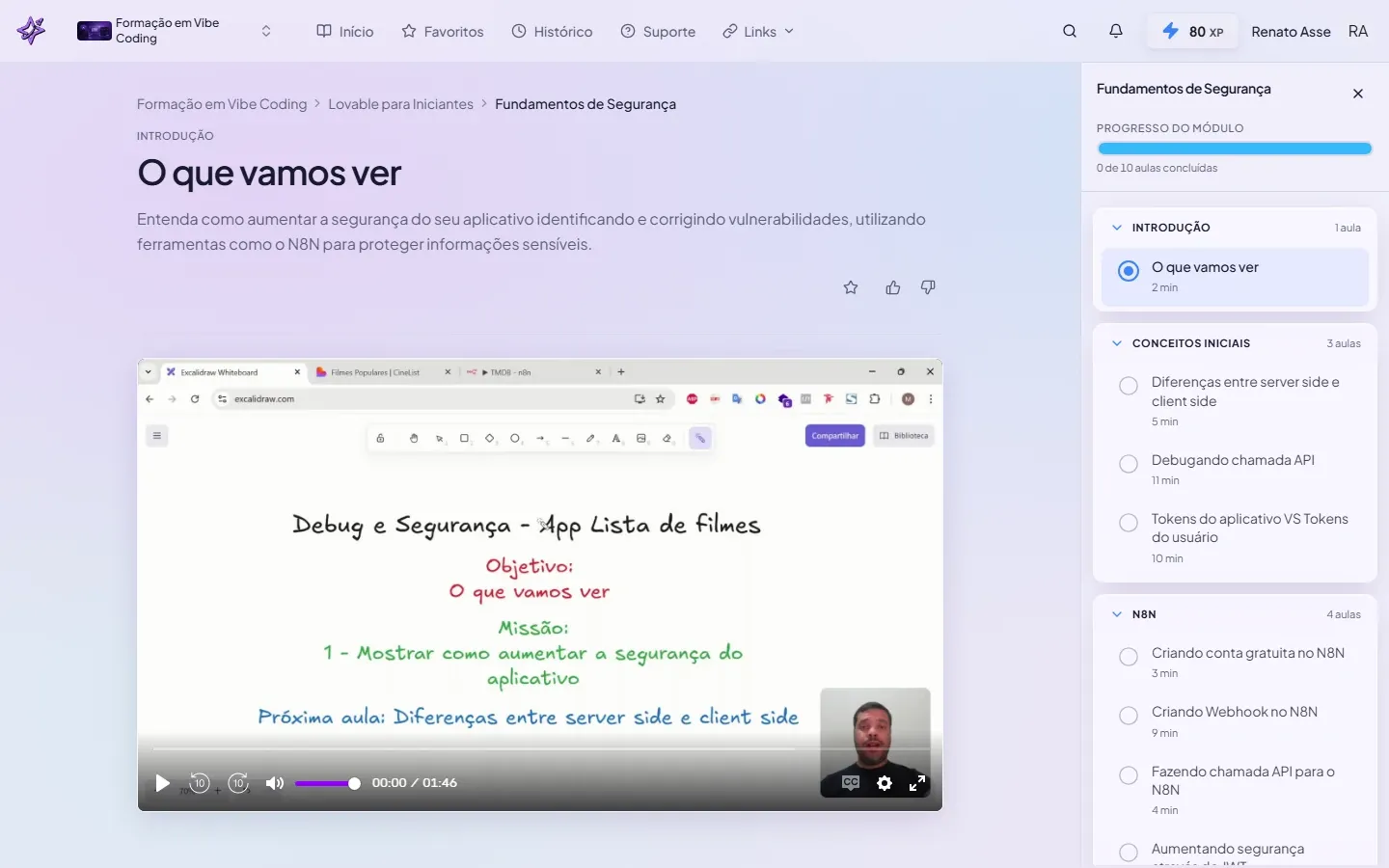Mark Criando Webhook no N8N circle
This screenshot has width=1389, height=868.
point(1129,716)
